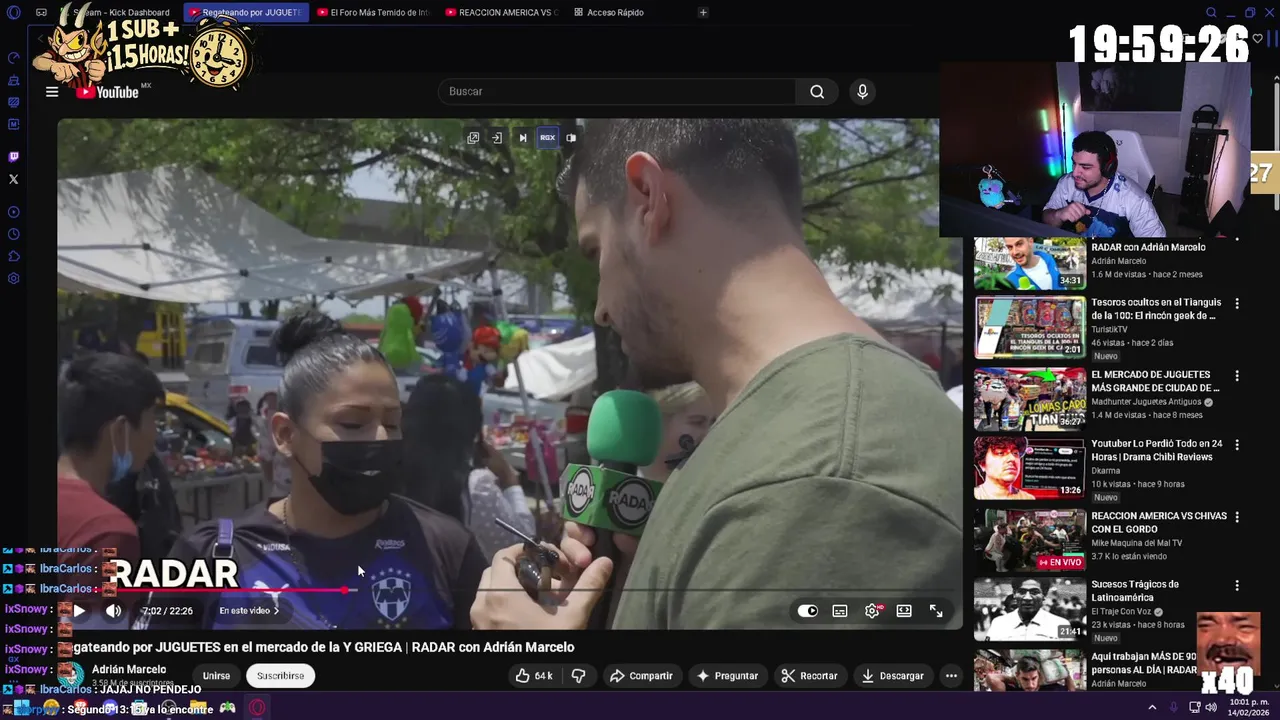The width and height of the screenshot is (1280, 720).
Task: Open X (Twitter) from browser sidebar
Action: [x=13, y=179]
